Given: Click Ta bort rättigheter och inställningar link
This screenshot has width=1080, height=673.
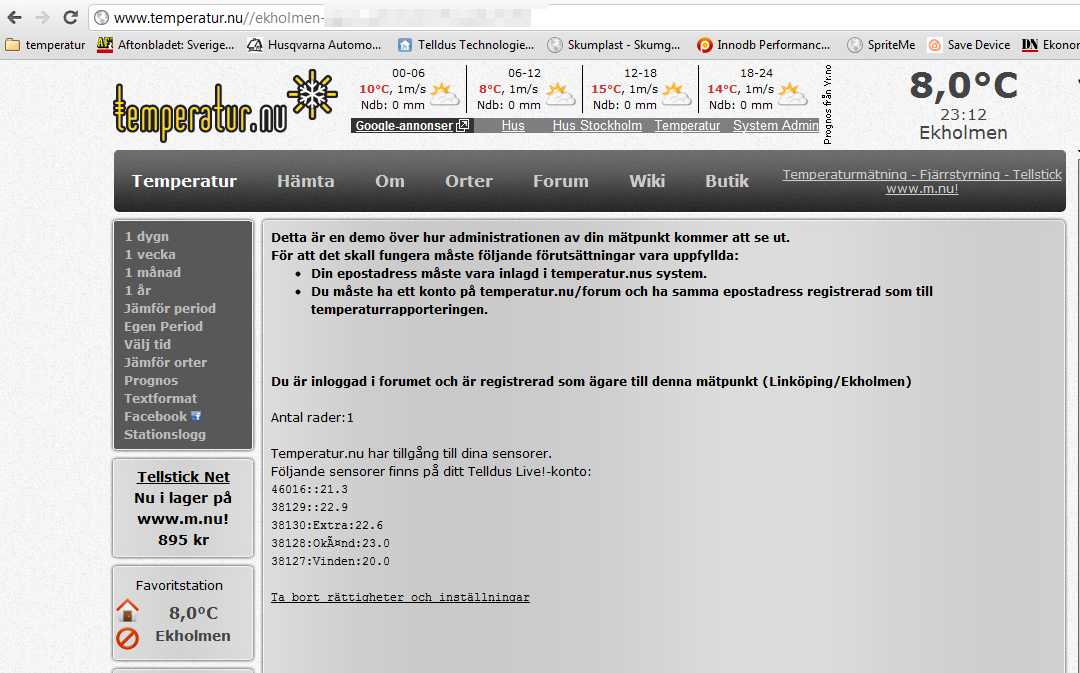Looking at the screenshot, I should pos(400,597).
